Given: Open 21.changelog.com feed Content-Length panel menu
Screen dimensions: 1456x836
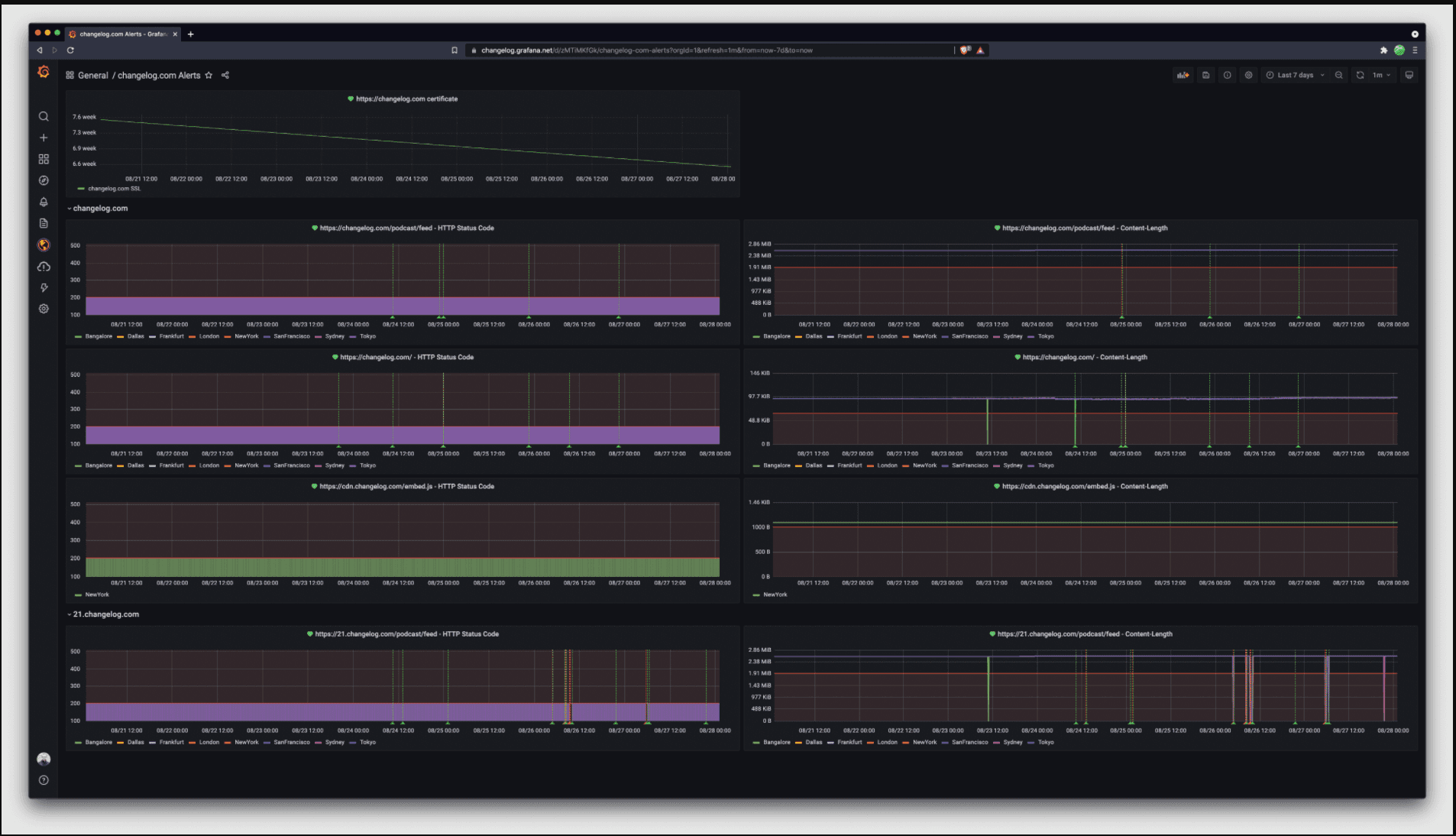Looking at the screenshot, I should [1085, 633].
